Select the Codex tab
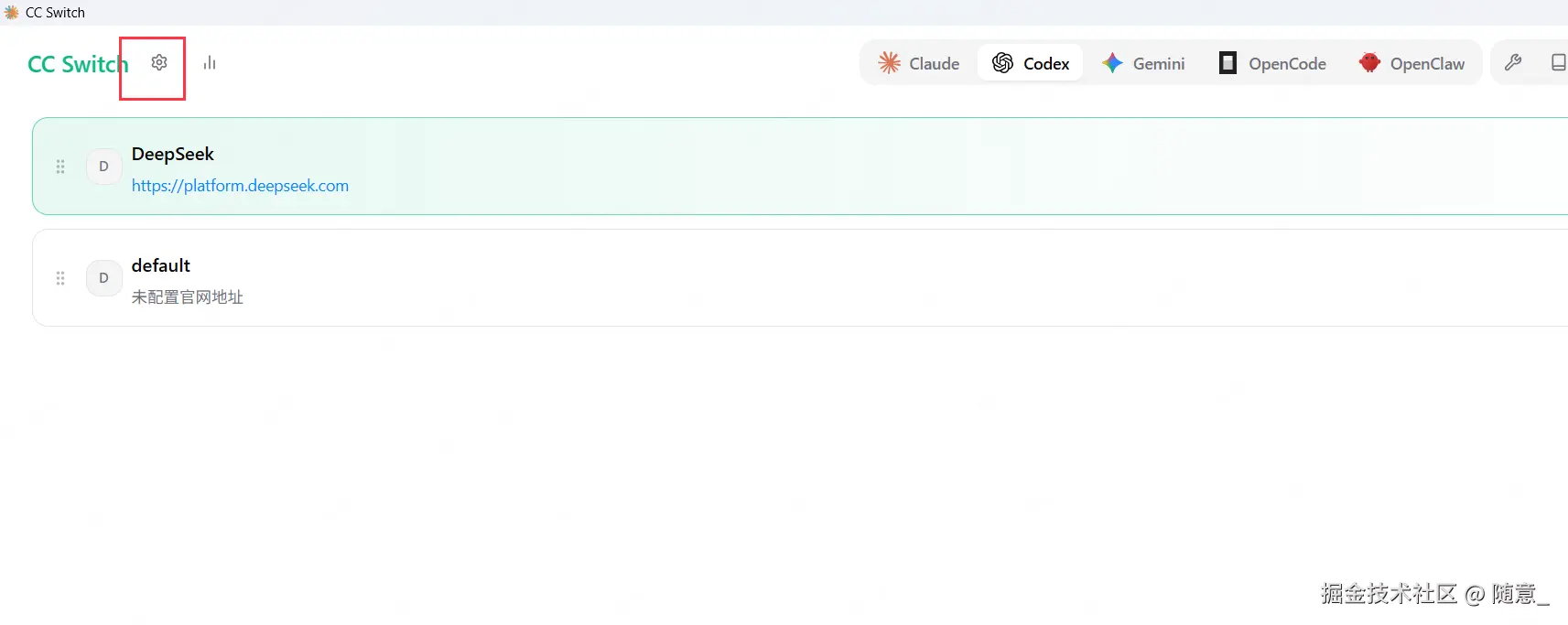 coord(1031,63)
